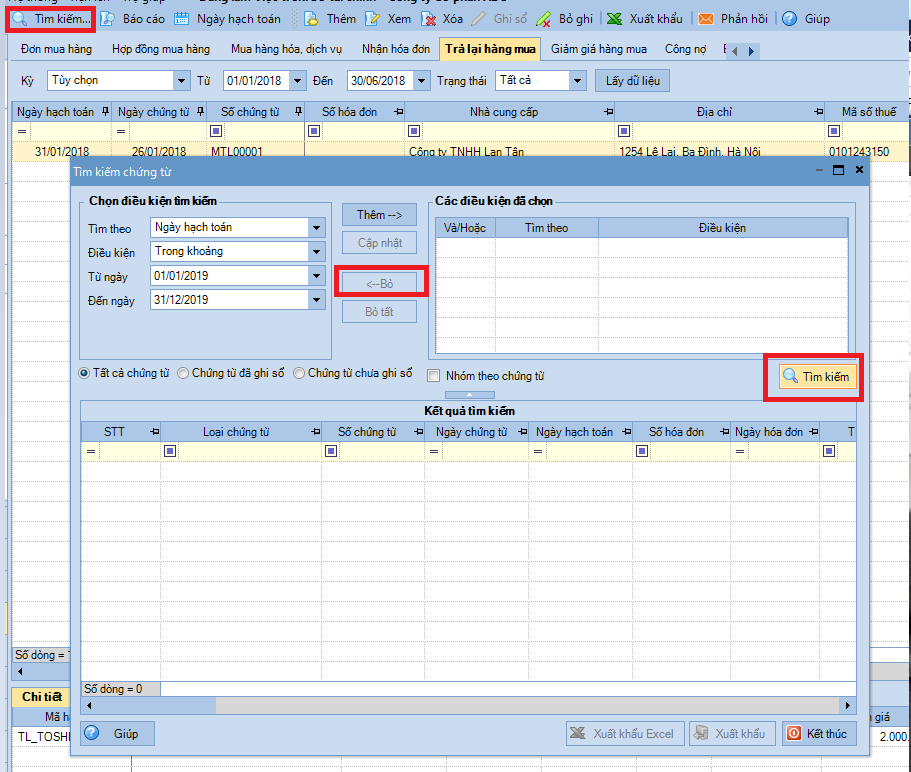Viewport: 911px width, 772px height.
Task: Pin the Địa chỉ column
Action: (x=819, y=112)
